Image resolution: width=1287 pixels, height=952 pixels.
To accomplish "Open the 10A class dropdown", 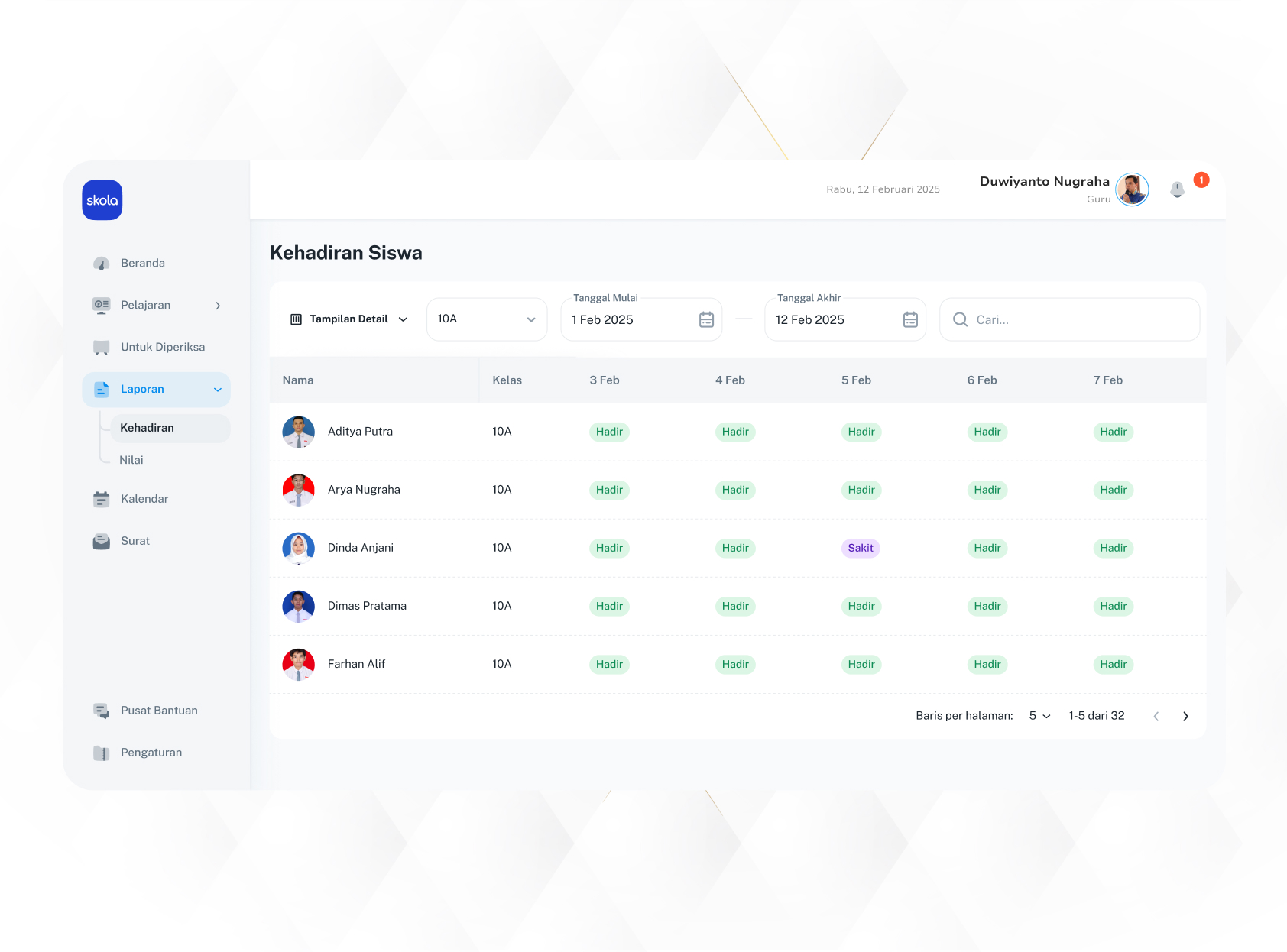I will pyautogui.click(x=486, y=319).
